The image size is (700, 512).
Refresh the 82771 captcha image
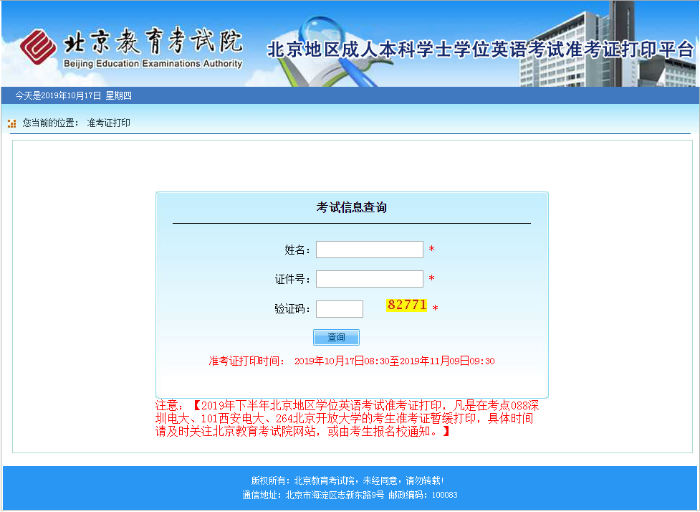tap(407, 305)
